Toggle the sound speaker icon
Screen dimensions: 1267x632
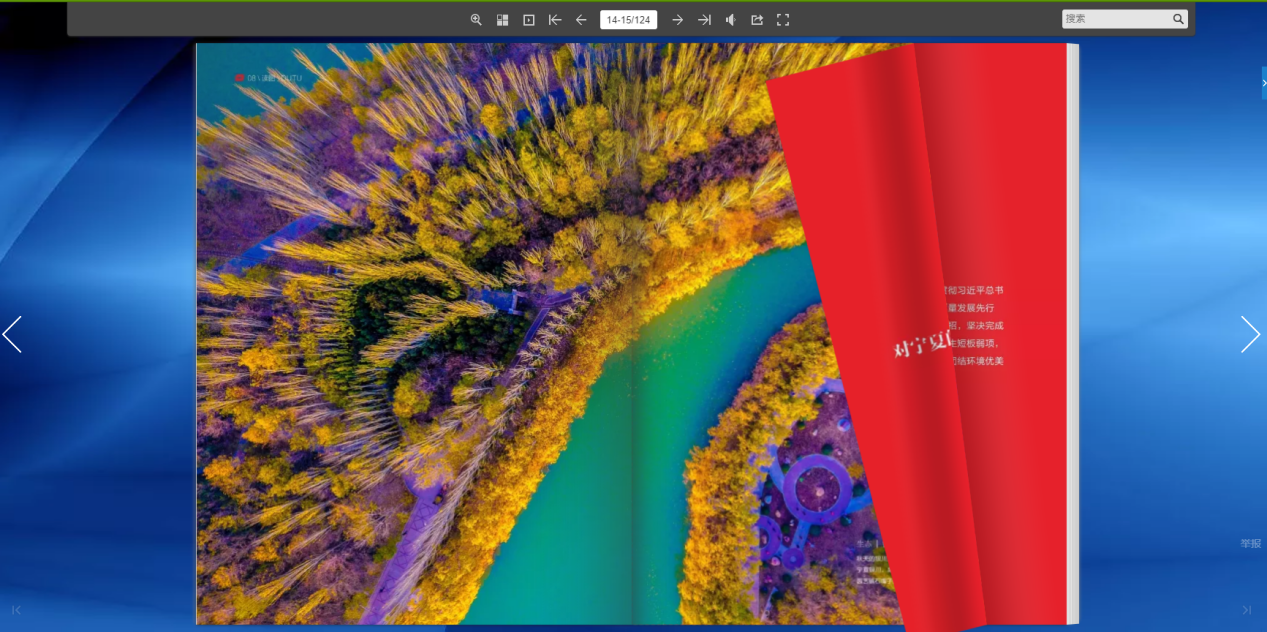click(x=731, y=20)
